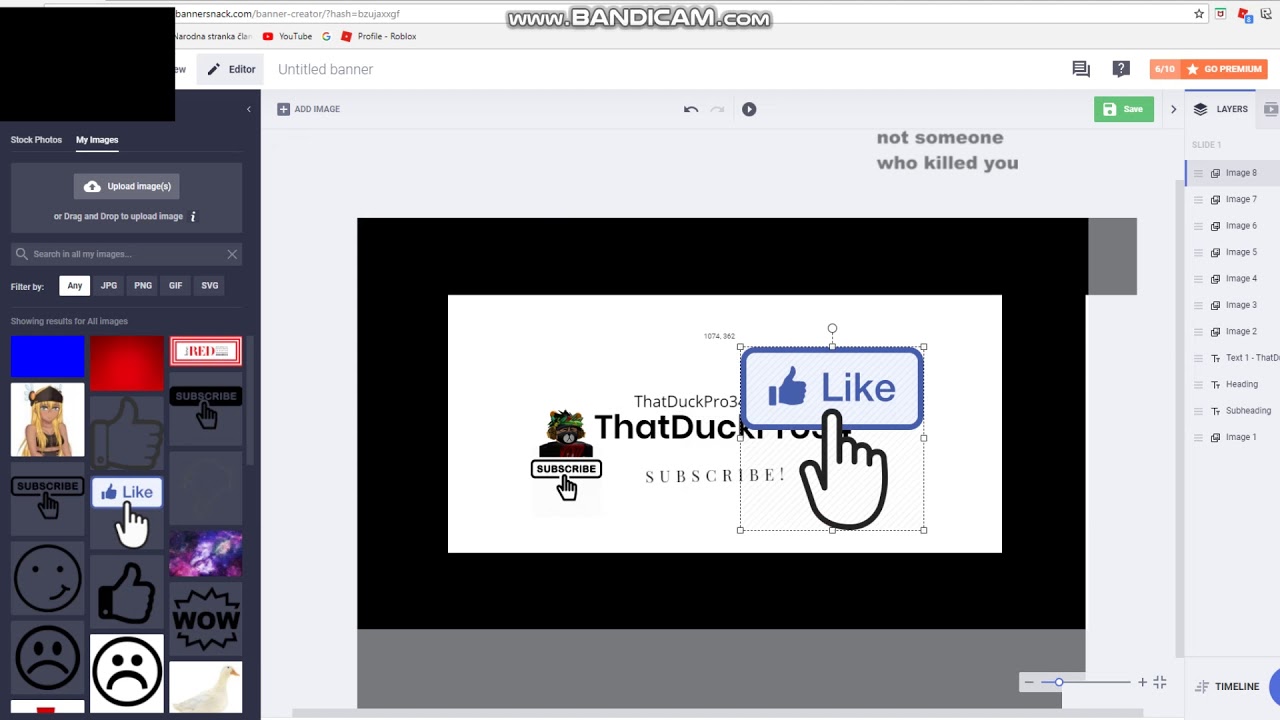
Task: Switch to Stock Photos tab
Action: 36,140
